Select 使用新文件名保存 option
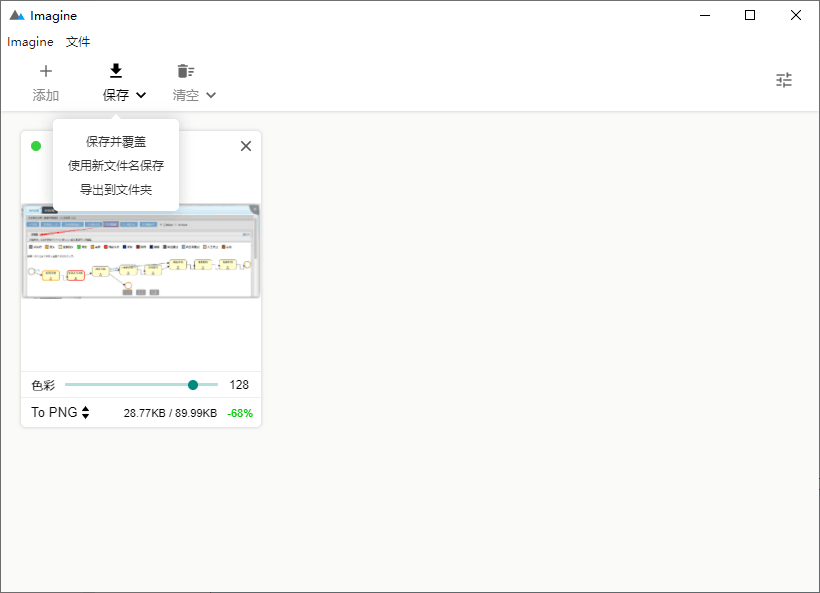The width and height of the screenshot is (820, 593). (x=116, y=166)
